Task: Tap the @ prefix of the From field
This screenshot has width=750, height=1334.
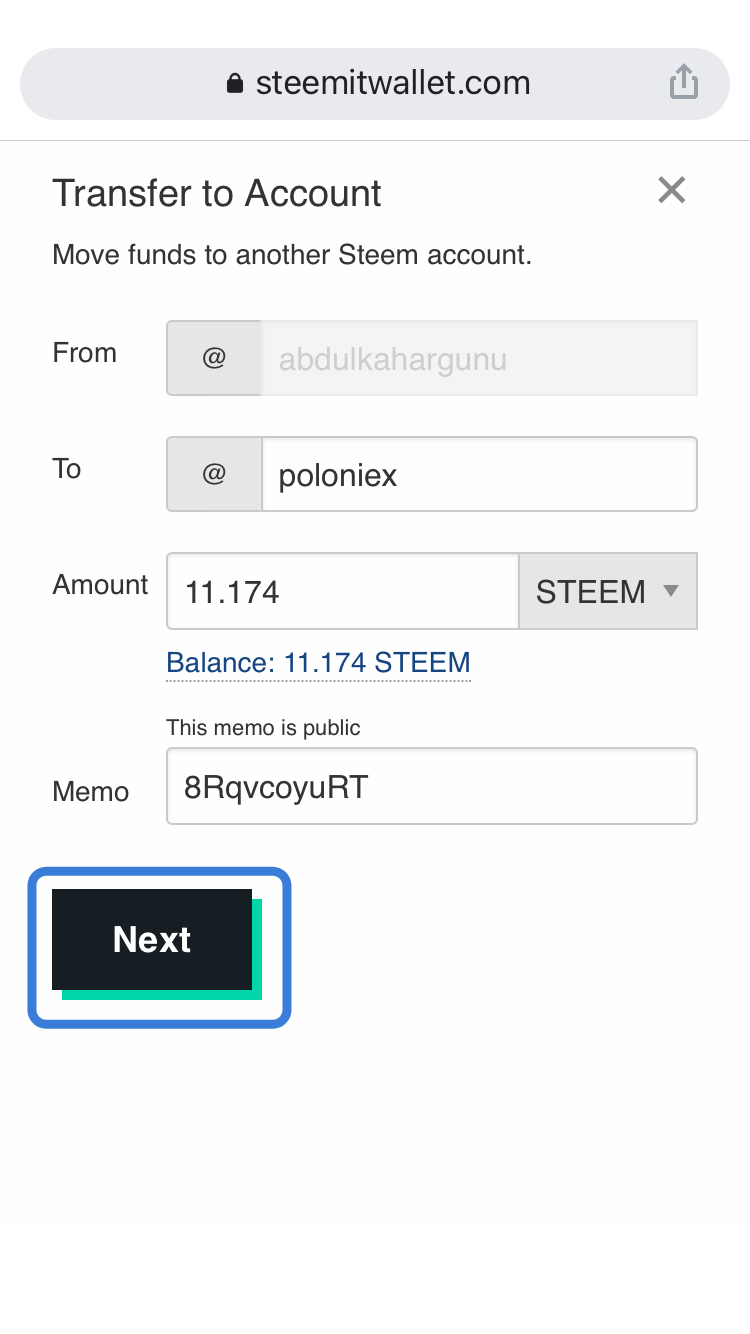Action: [x=214, y=358]
